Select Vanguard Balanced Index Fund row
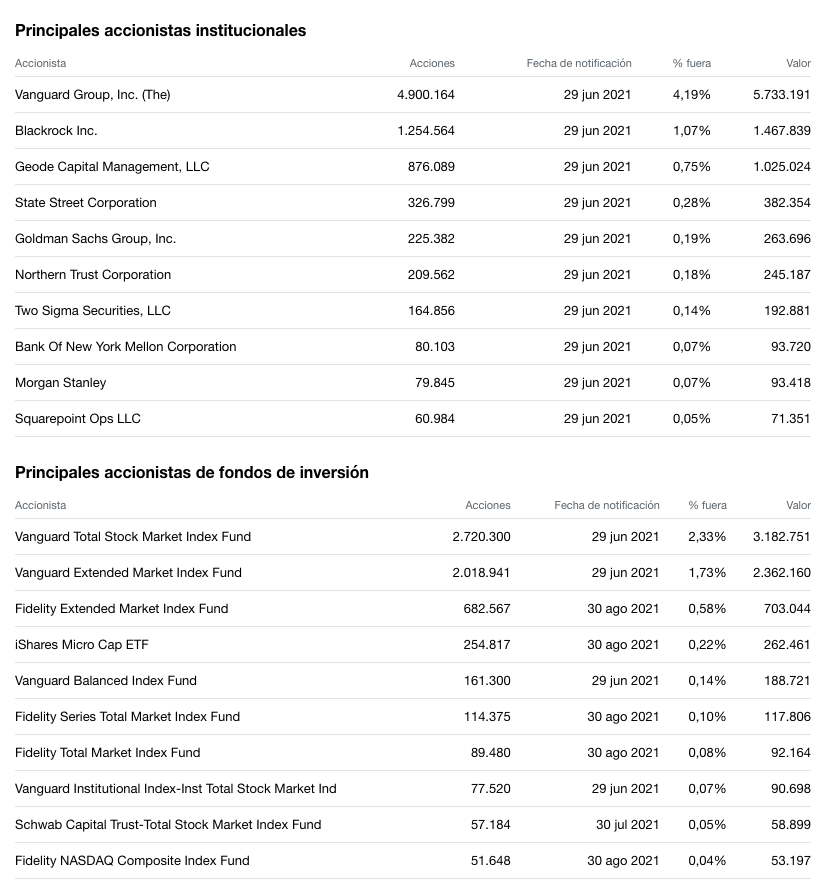 (x=413, y=680)
